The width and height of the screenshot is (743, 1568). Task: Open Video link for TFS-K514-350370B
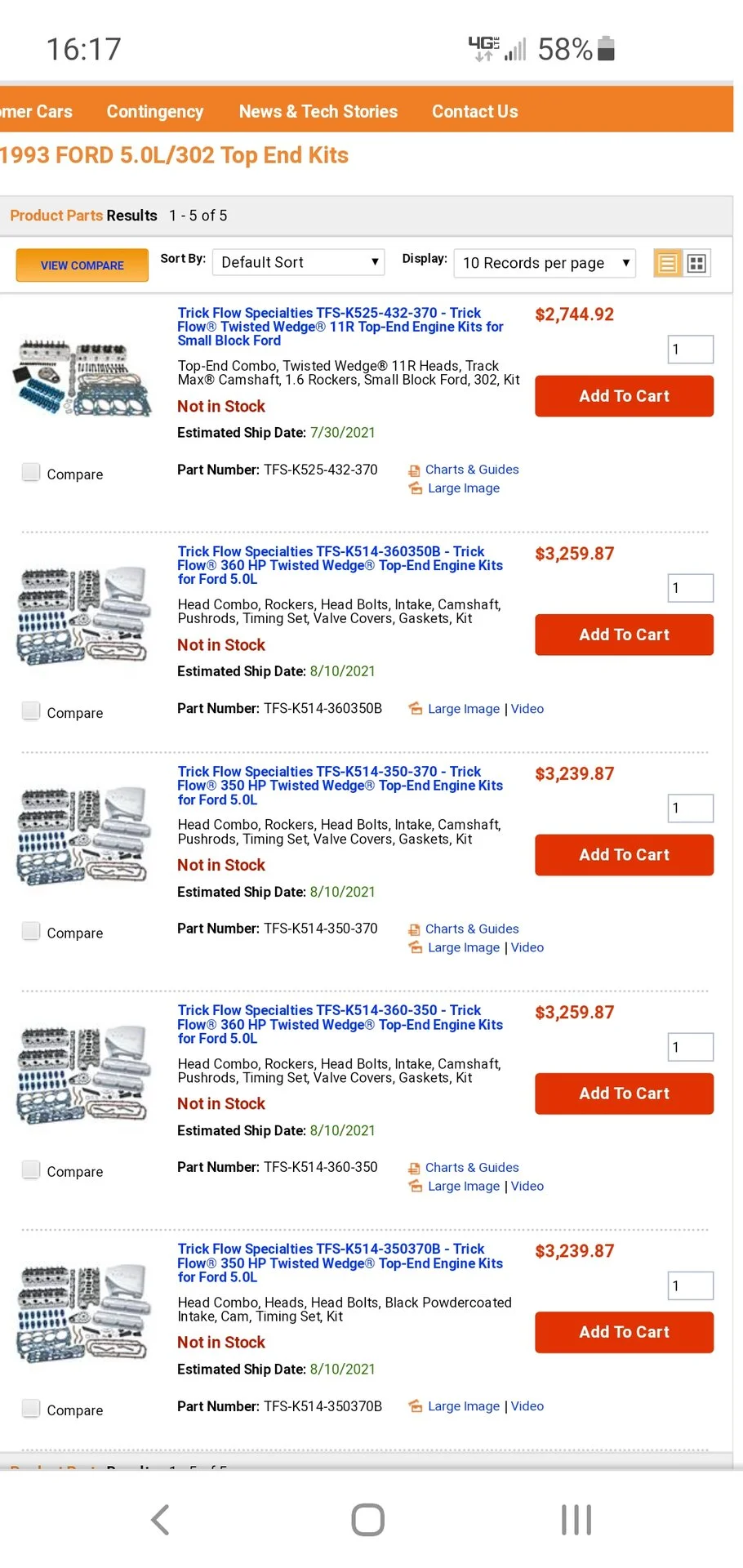(x=527, y=1406)
